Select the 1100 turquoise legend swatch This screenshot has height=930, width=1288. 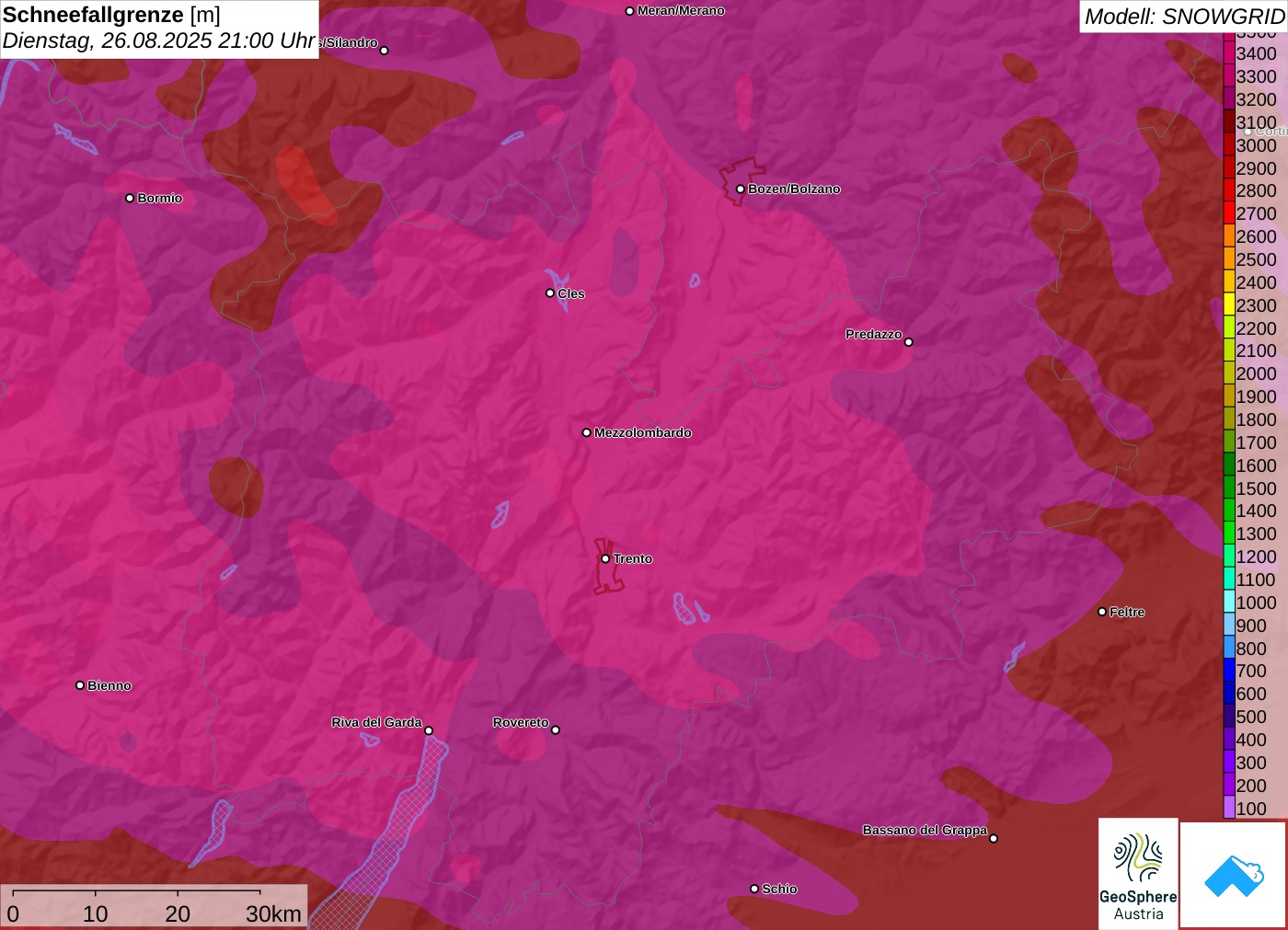coord(1229,580)
